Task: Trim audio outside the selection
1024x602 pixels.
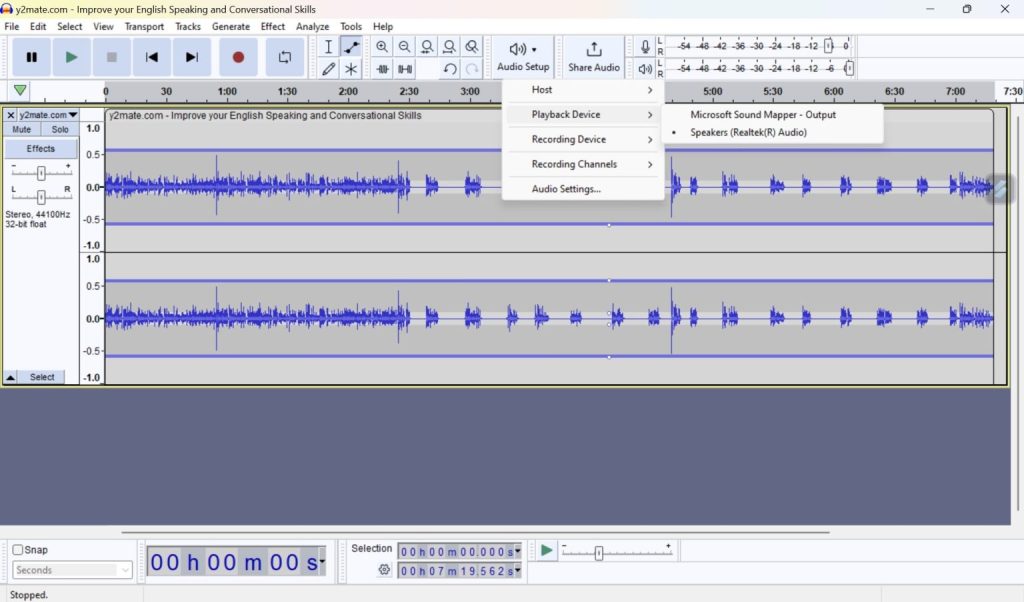Action: pyautogui.click(x=383, y=68)
